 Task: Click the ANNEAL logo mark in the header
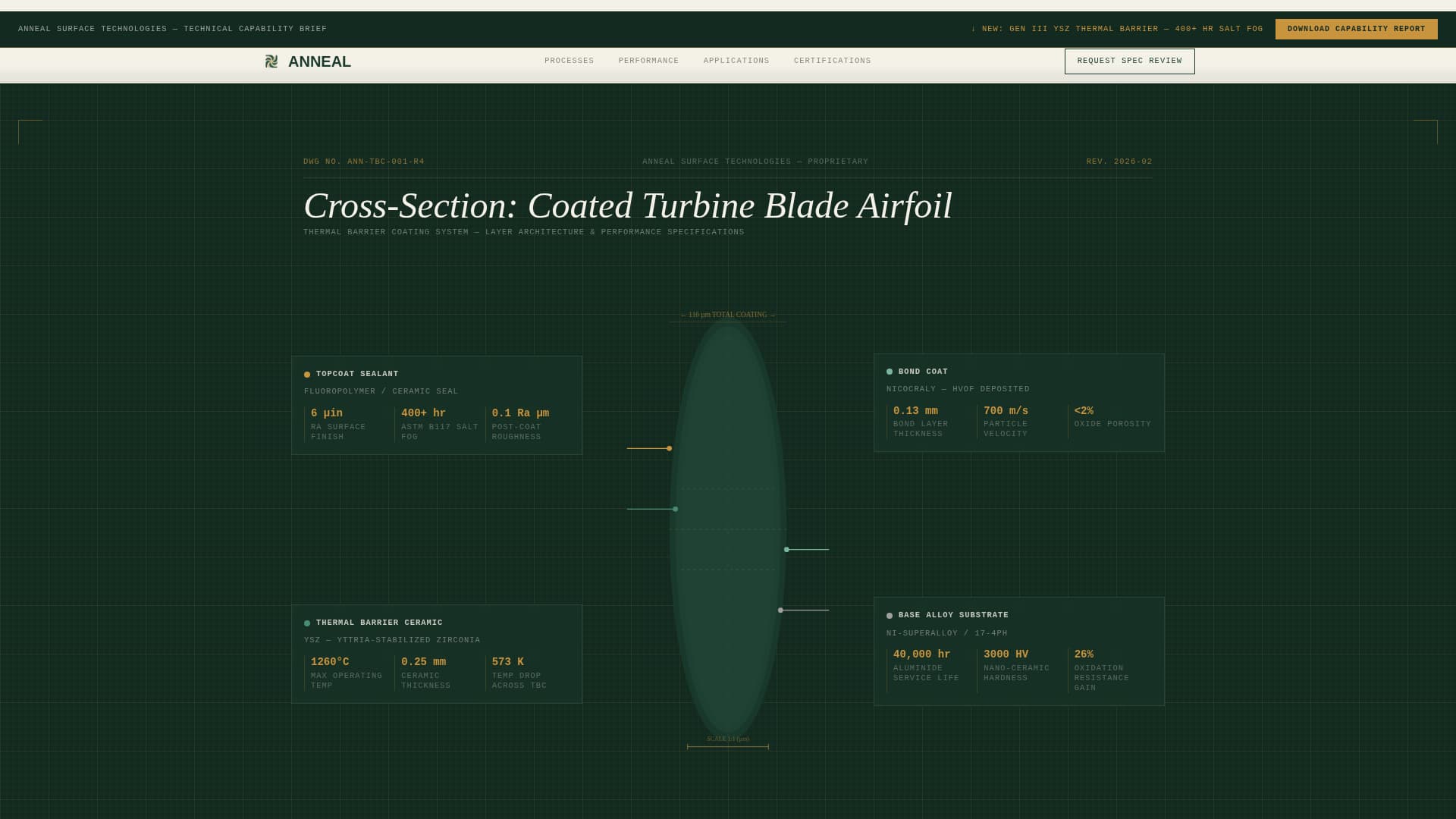click(272, 61)
